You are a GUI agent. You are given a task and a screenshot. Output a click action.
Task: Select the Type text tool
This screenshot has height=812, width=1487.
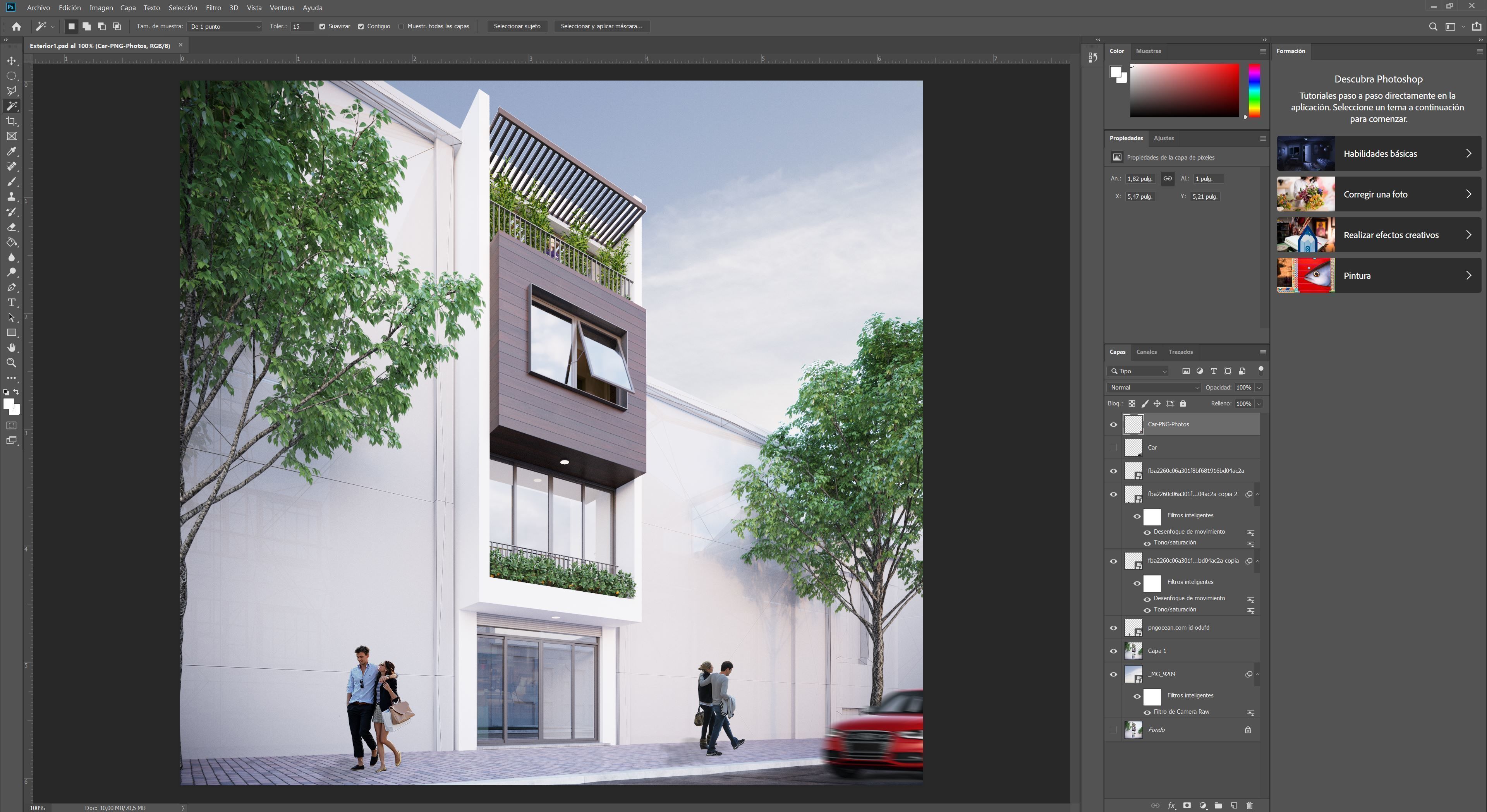click(12, 302)
